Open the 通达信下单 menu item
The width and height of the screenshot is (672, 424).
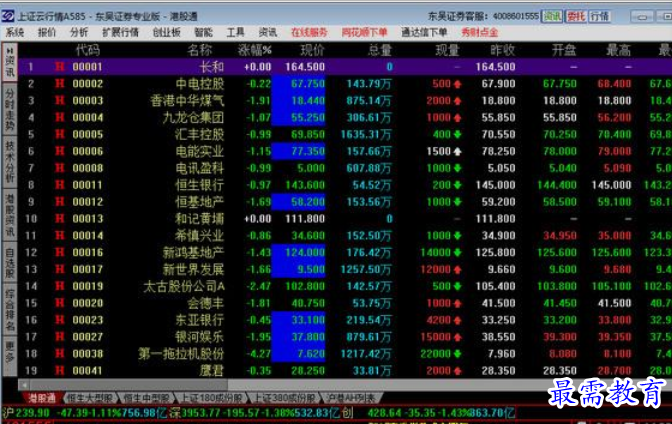coord(424,32)
